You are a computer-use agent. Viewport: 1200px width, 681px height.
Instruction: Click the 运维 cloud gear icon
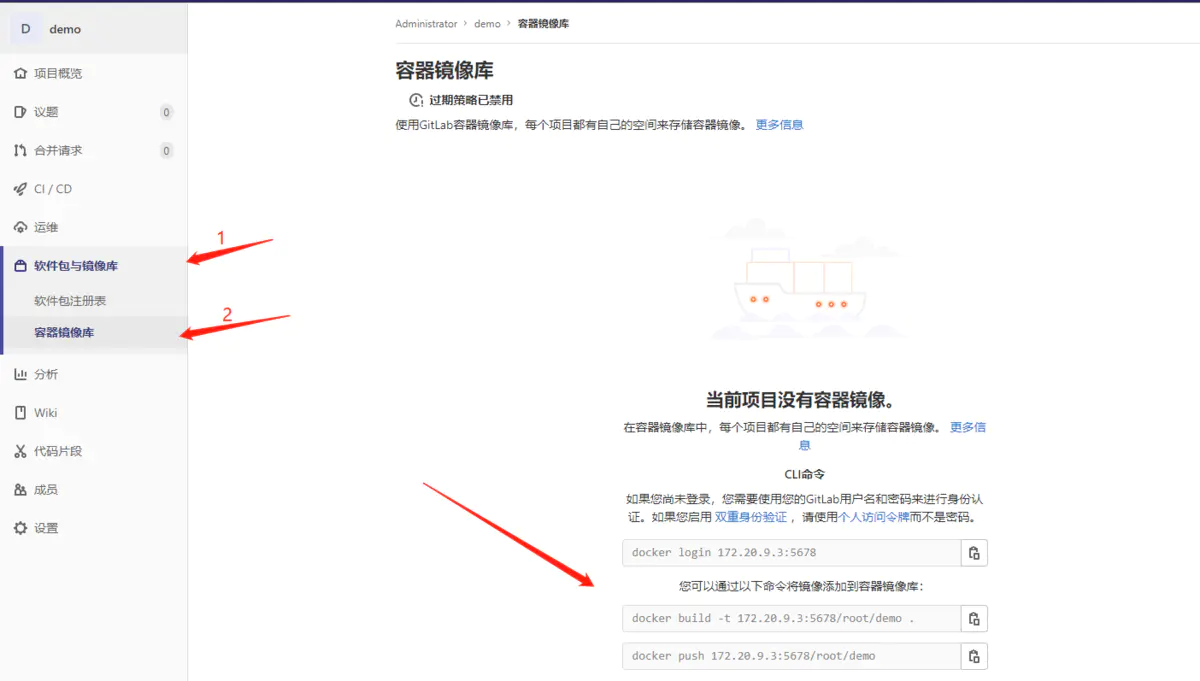point(20,227)
